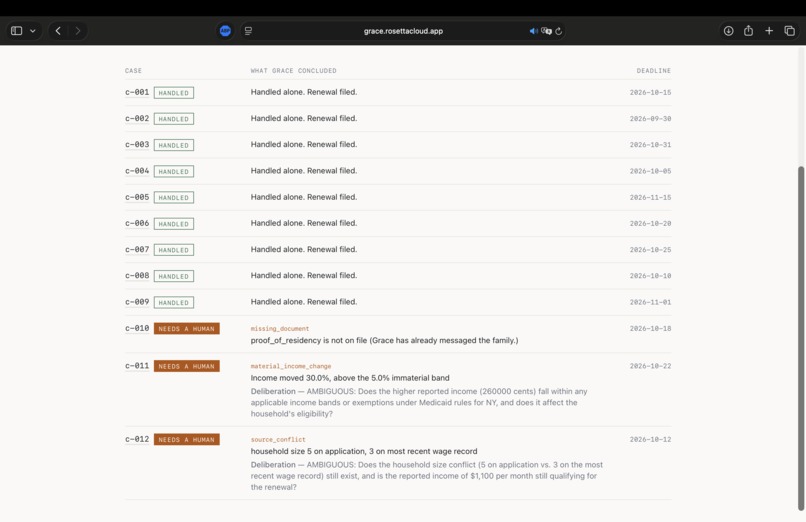Toggle the Safari sidebar icon
Viewport: 806px width, 522px height.
[x=16, y=31]
